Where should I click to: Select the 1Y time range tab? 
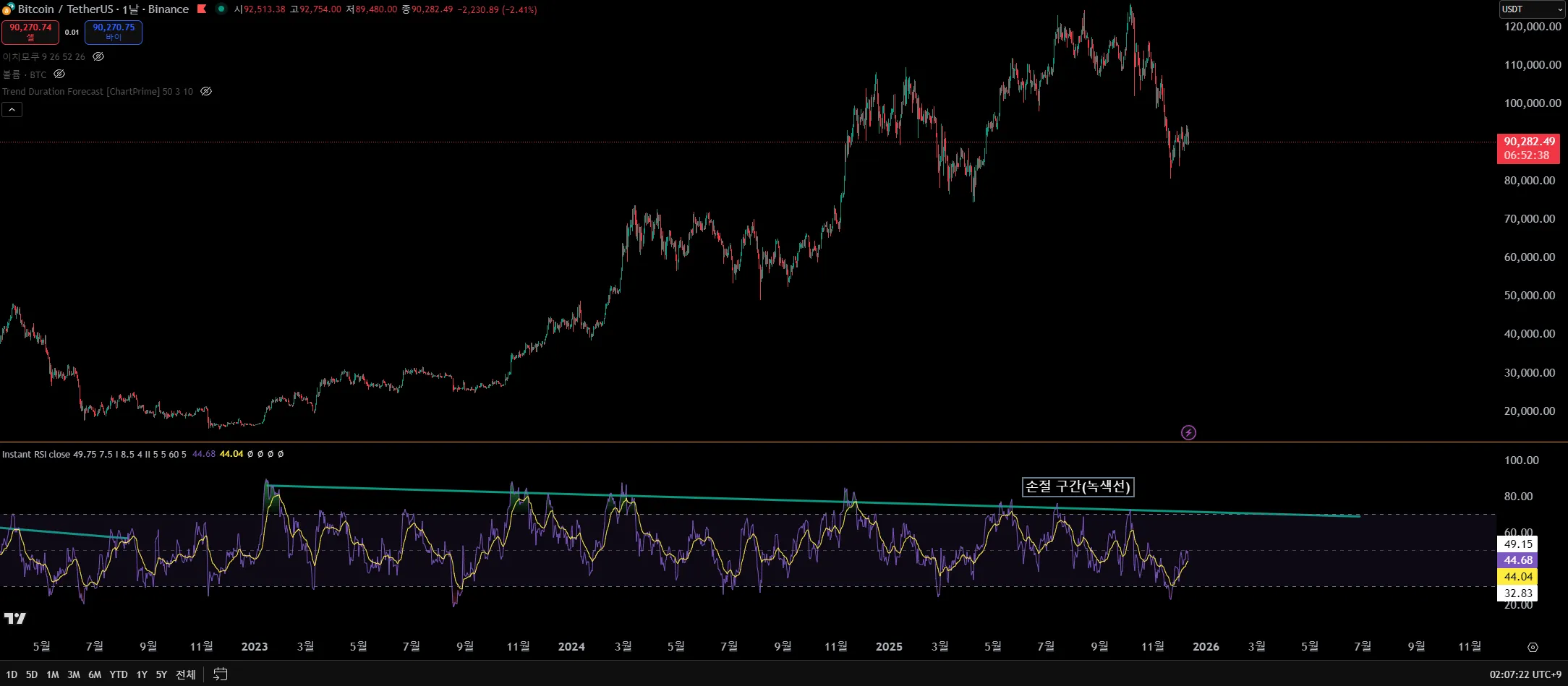[x=142, y=674]
